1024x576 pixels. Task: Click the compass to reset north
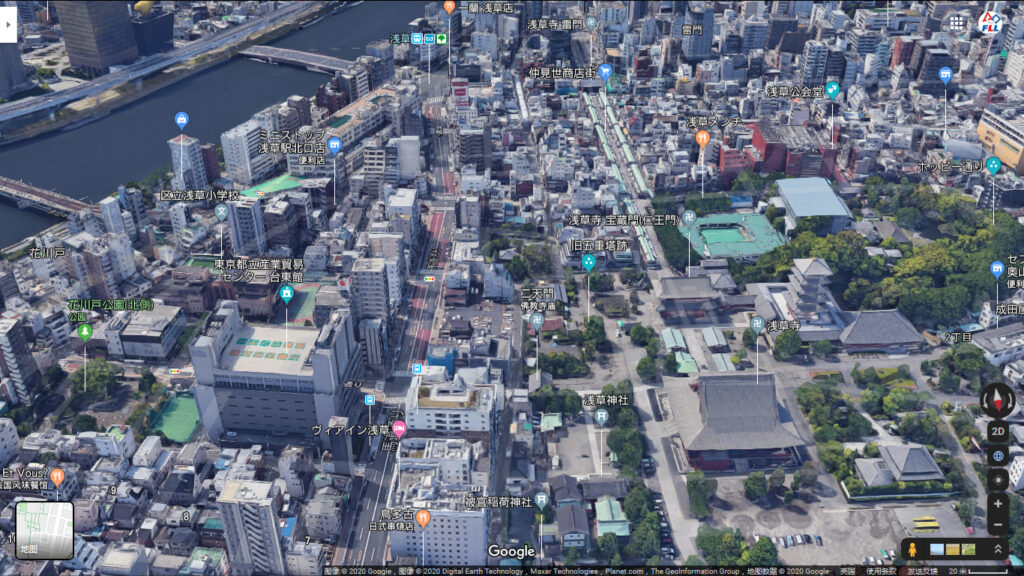(x=997, y=400)
